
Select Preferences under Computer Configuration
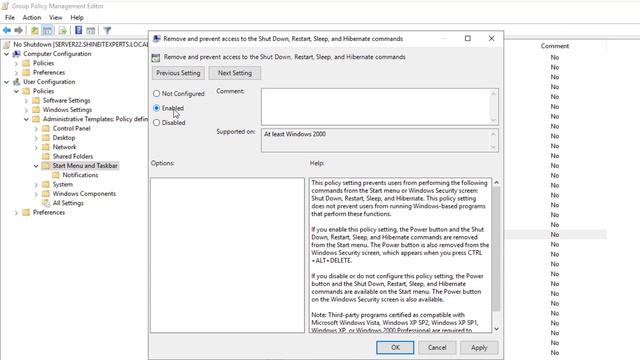point(49,73)
